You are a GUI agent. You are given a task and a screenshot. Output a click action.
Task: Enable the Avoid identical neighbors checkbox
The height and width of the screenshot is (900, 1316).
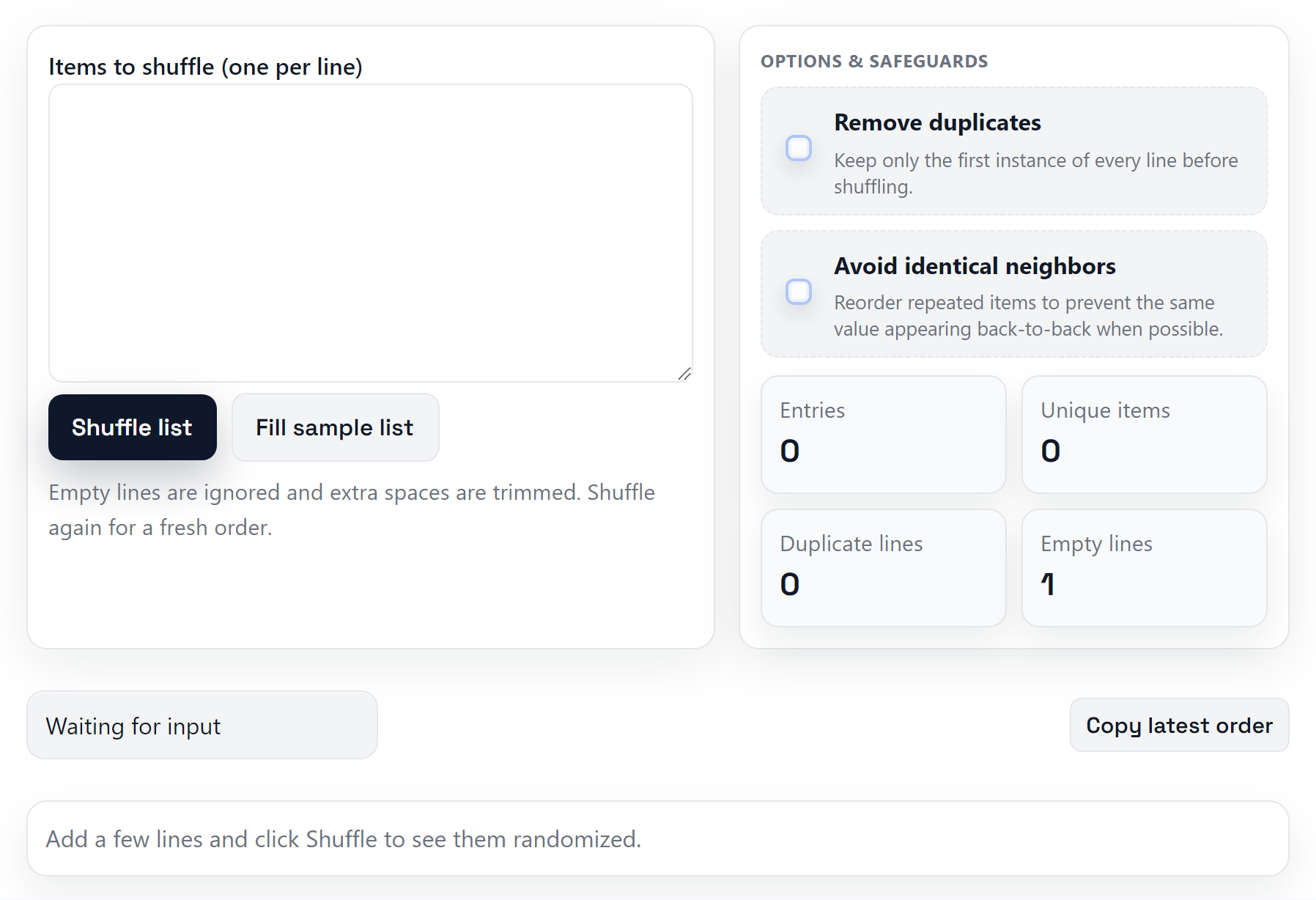(799, 292)
